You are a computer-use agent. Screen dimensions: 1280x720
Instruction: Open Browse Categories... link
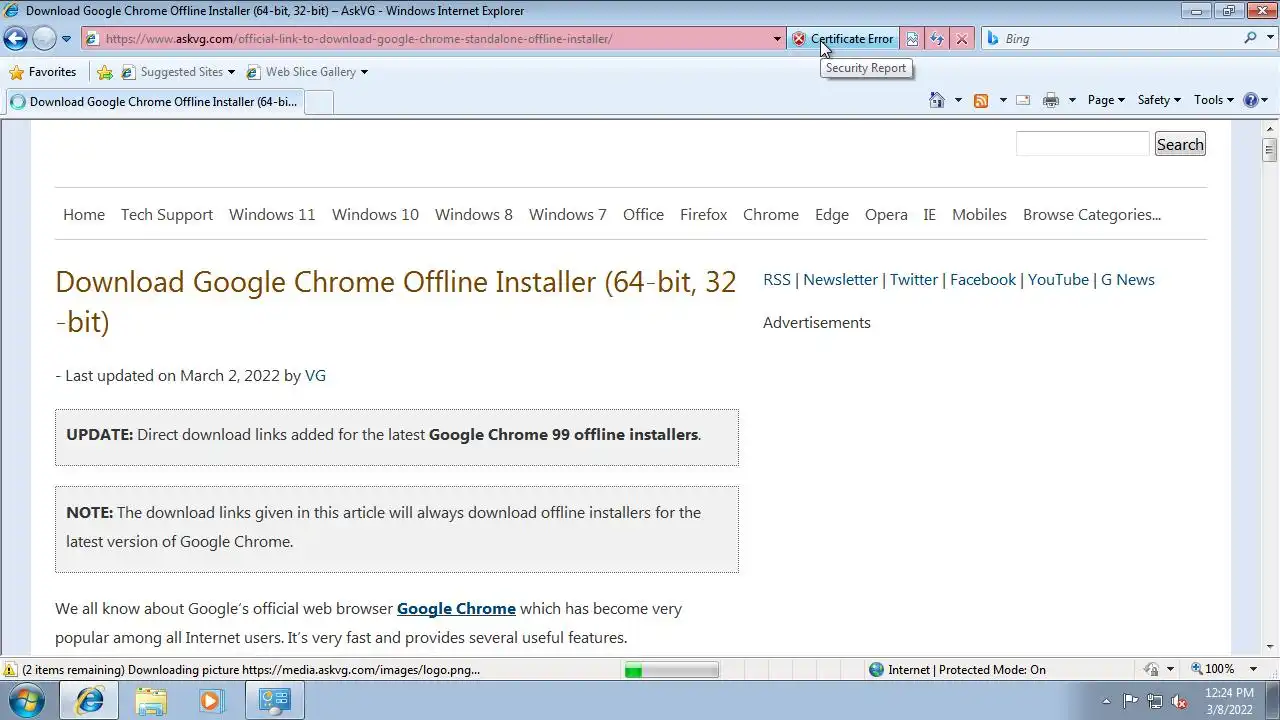point(1092,214)
